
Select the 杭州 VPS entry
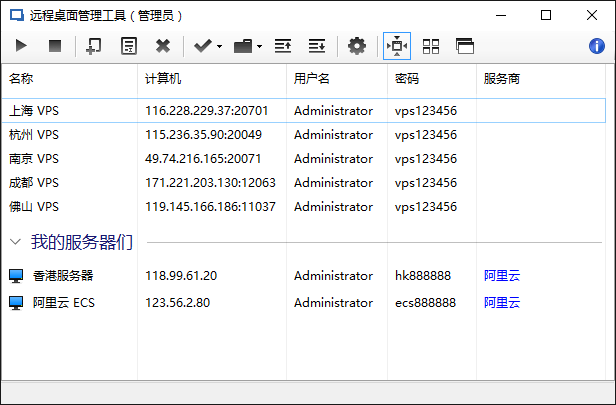tap(34, 135)
